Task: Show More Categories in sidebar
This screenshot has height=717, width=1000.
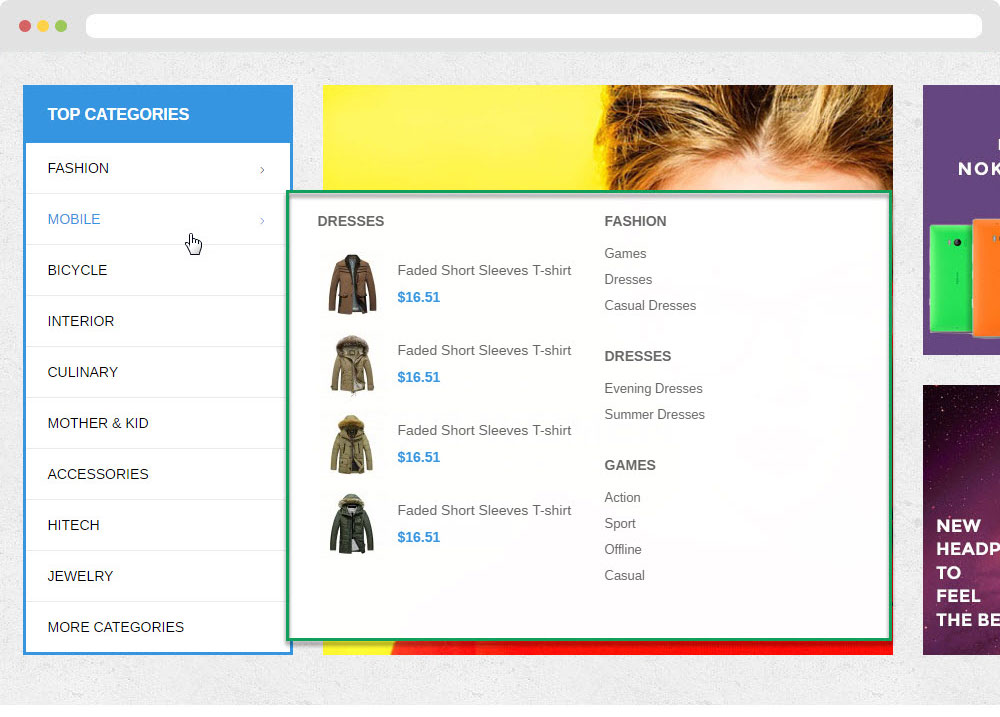Action: (116, 627)
